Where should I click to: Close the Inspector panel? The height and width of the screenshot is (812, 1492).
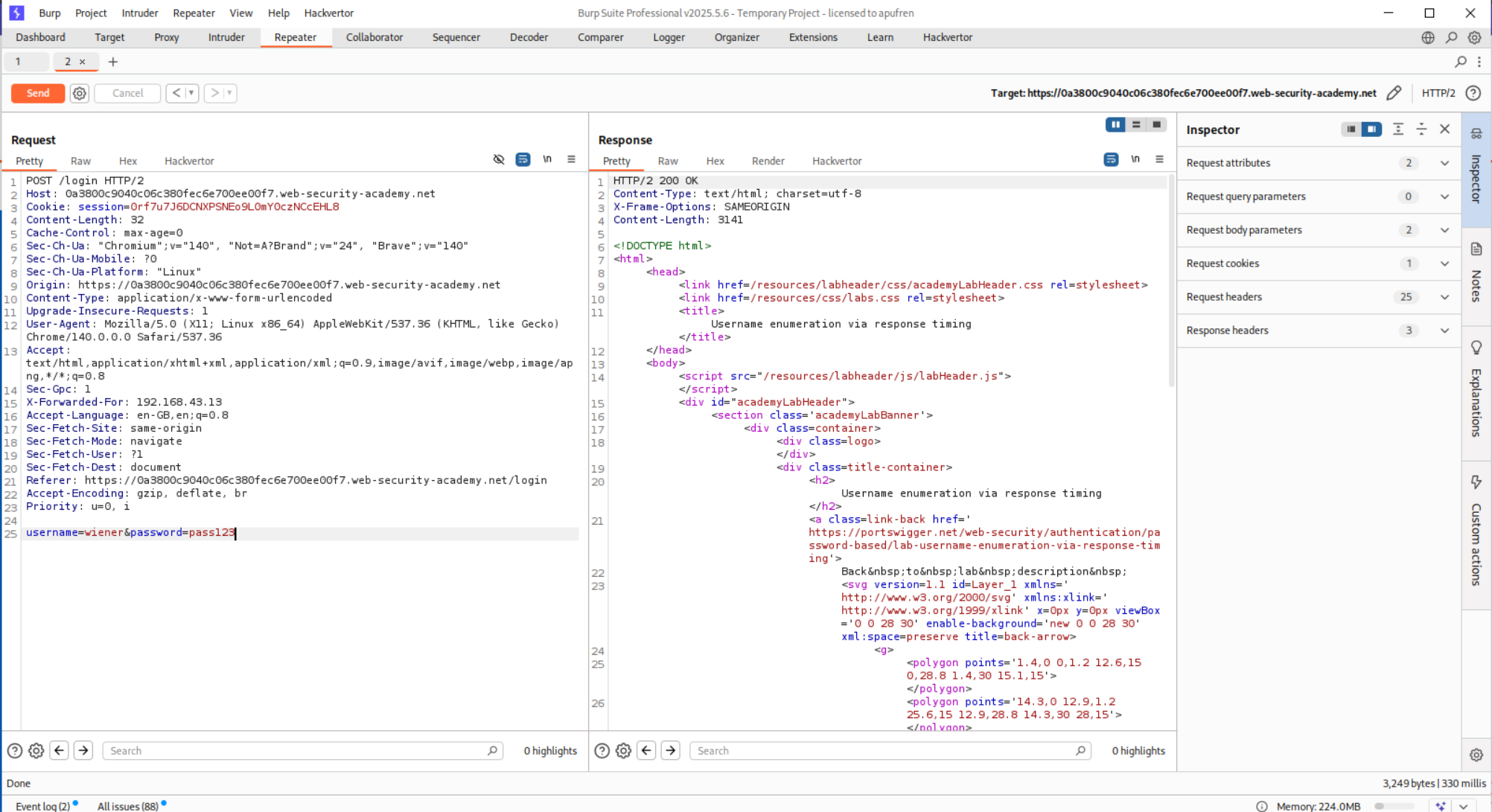pyautogui.click(x=1445, y=129)
